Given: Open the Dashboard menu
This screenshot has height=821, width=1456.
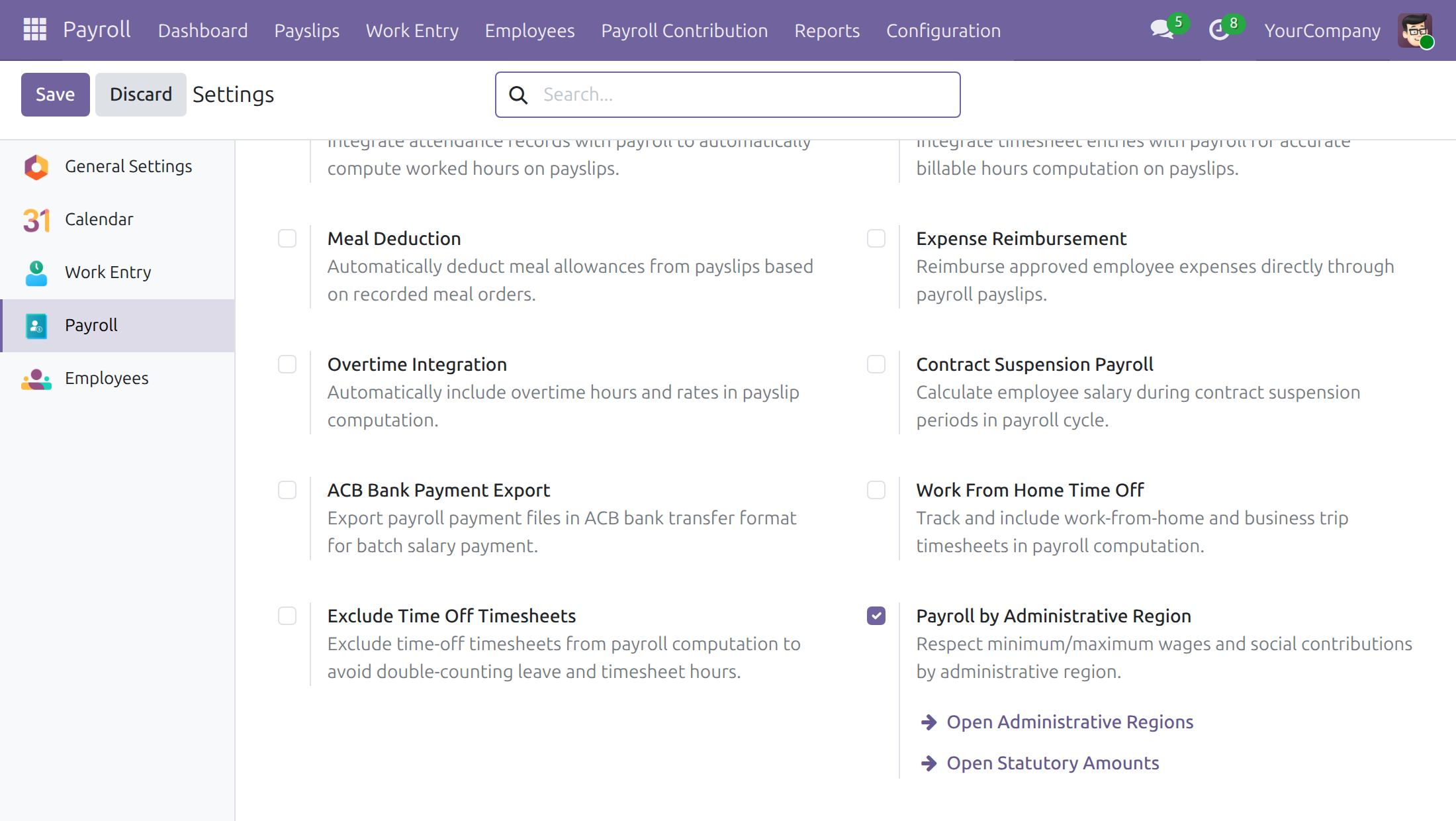Looking at the screenshot, I should [x=203, y=30].
